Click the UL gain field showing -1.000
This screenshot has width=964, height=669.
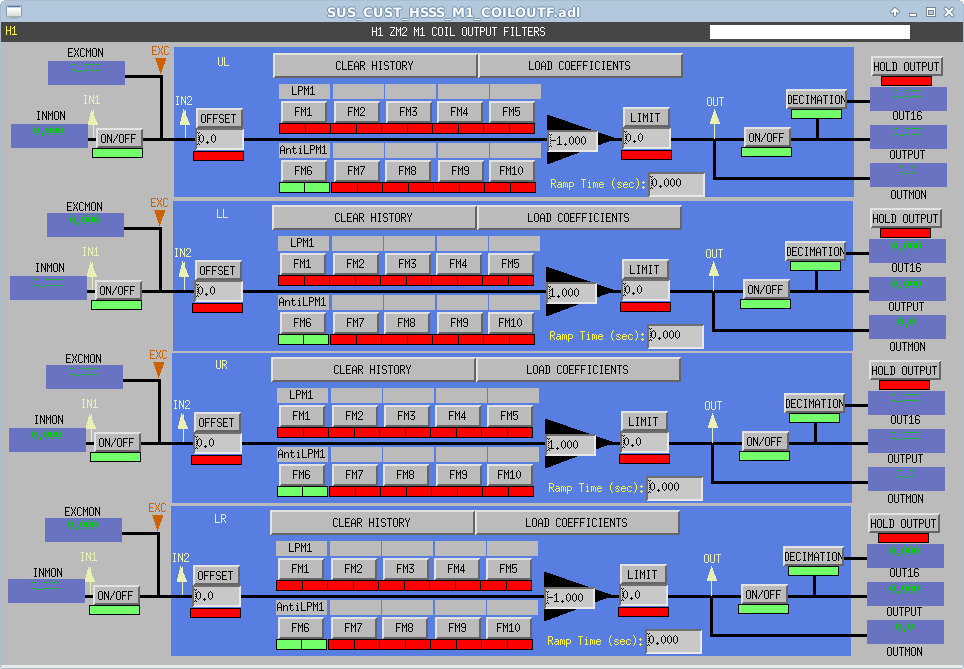[572, 141]
